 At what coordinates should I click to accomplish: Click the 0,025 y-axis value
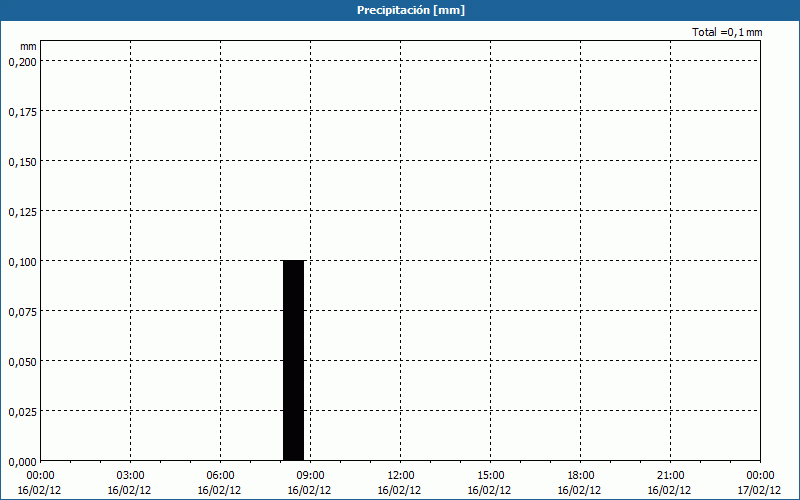tap(22, 411)
